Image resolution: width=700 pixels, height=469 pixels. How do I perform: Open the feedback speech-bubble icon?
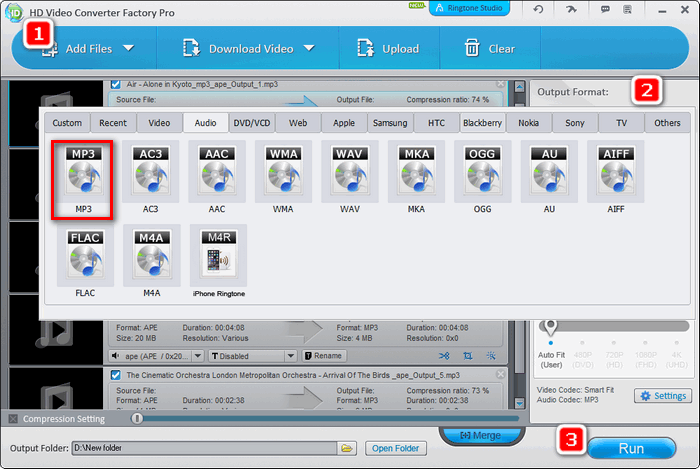click(605, 9)
